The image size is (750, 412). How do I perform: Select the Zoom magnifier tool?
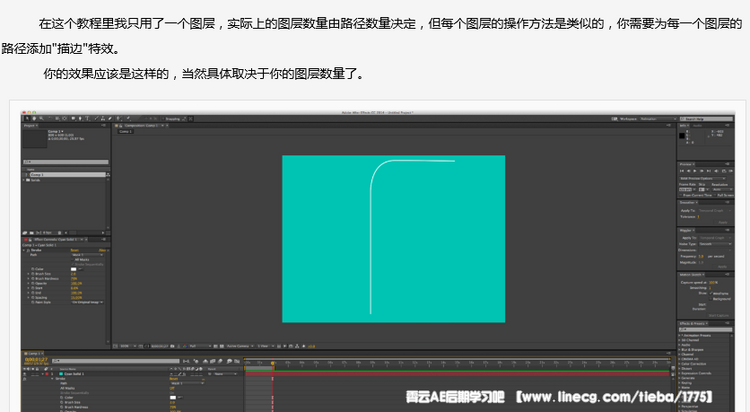tap(42, 119)
